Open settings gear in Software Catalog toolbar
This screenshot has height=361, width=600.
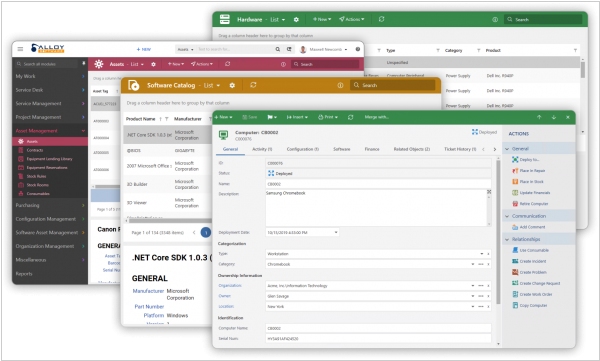coord(232,85)
